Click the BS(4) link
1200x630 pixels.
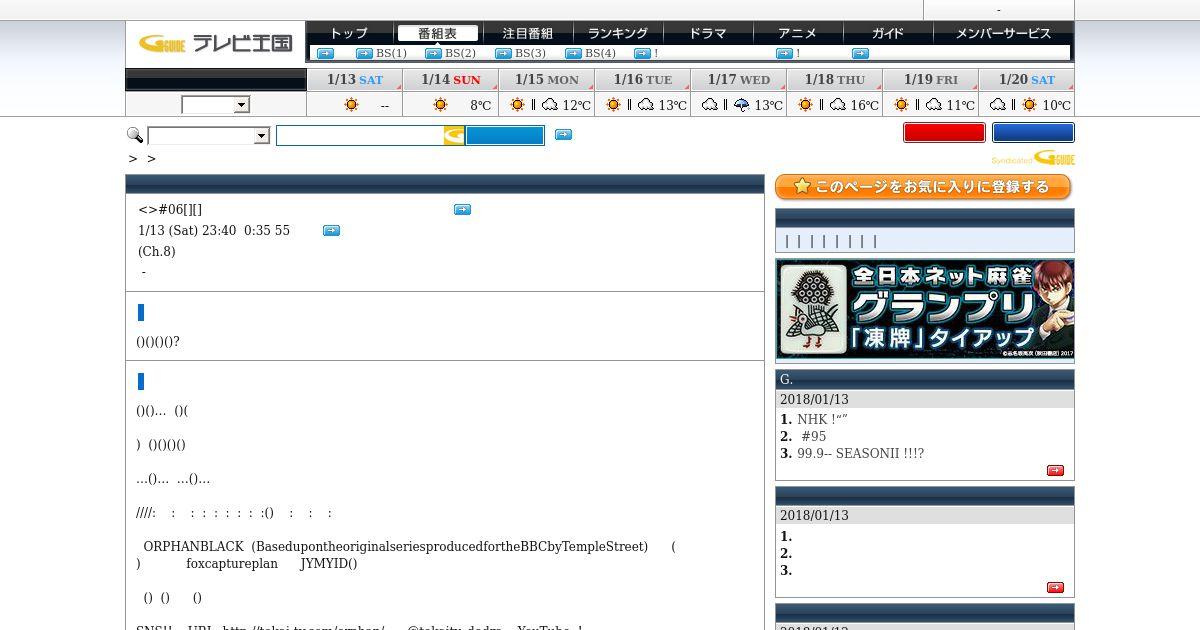[x=600, y=53]
